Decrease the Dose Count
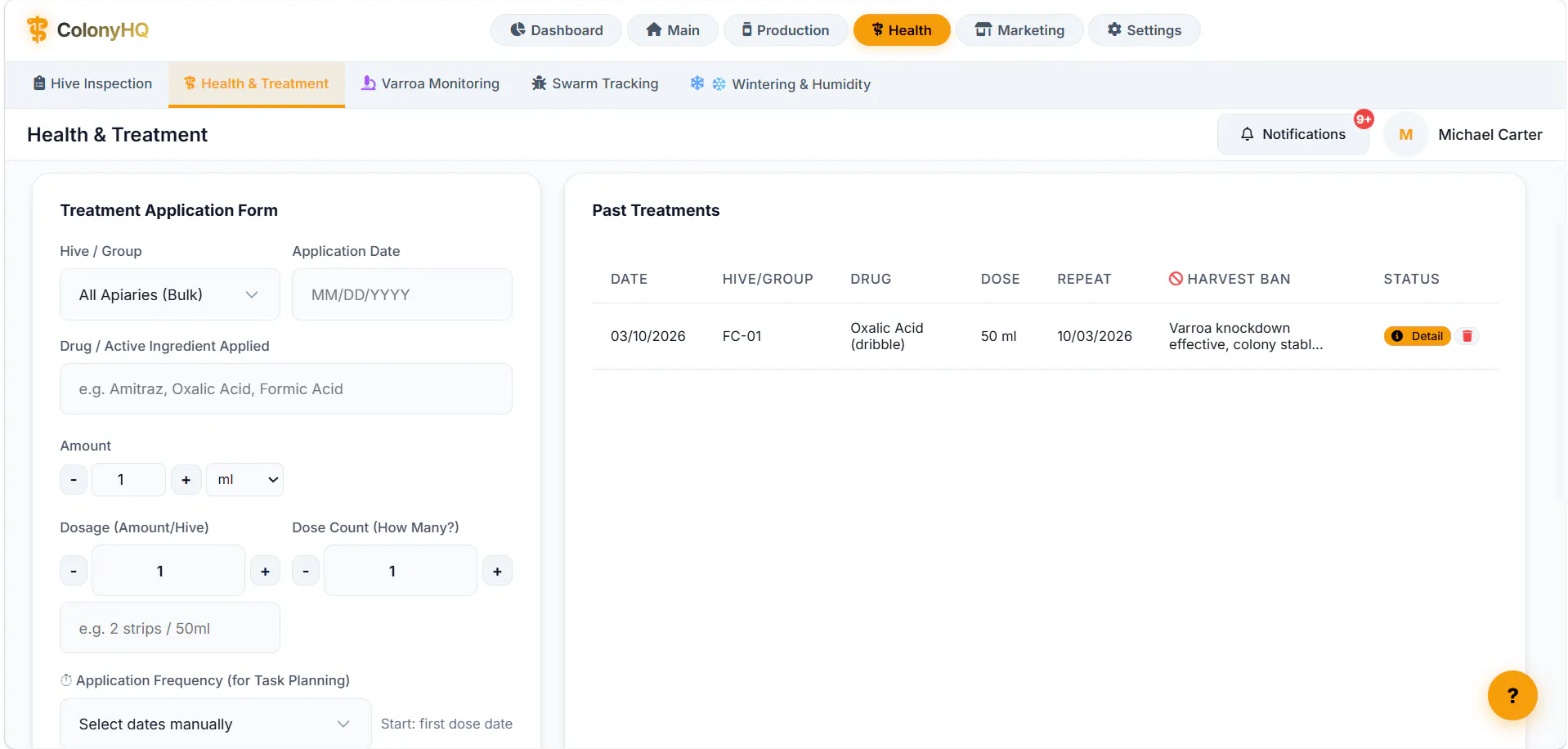The width and height of the screenshot is (1568, 749). [x=306, y=571]
